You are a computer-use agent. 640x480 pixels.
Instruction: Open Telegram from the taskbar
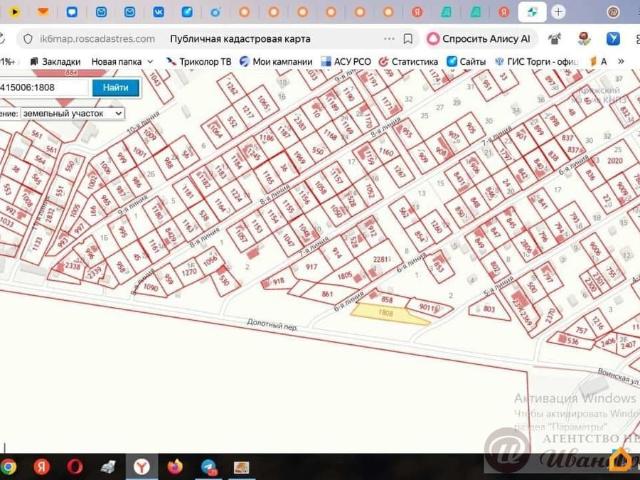pos(209,467)
